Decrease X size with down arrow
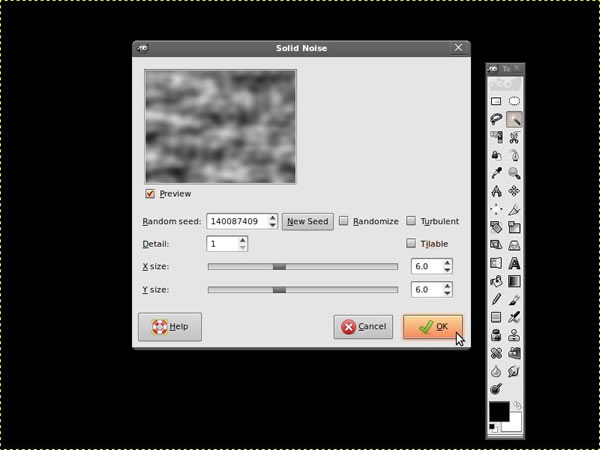This screenshot has height=450, width=600. pyautogui.click(x=447, y=270)
